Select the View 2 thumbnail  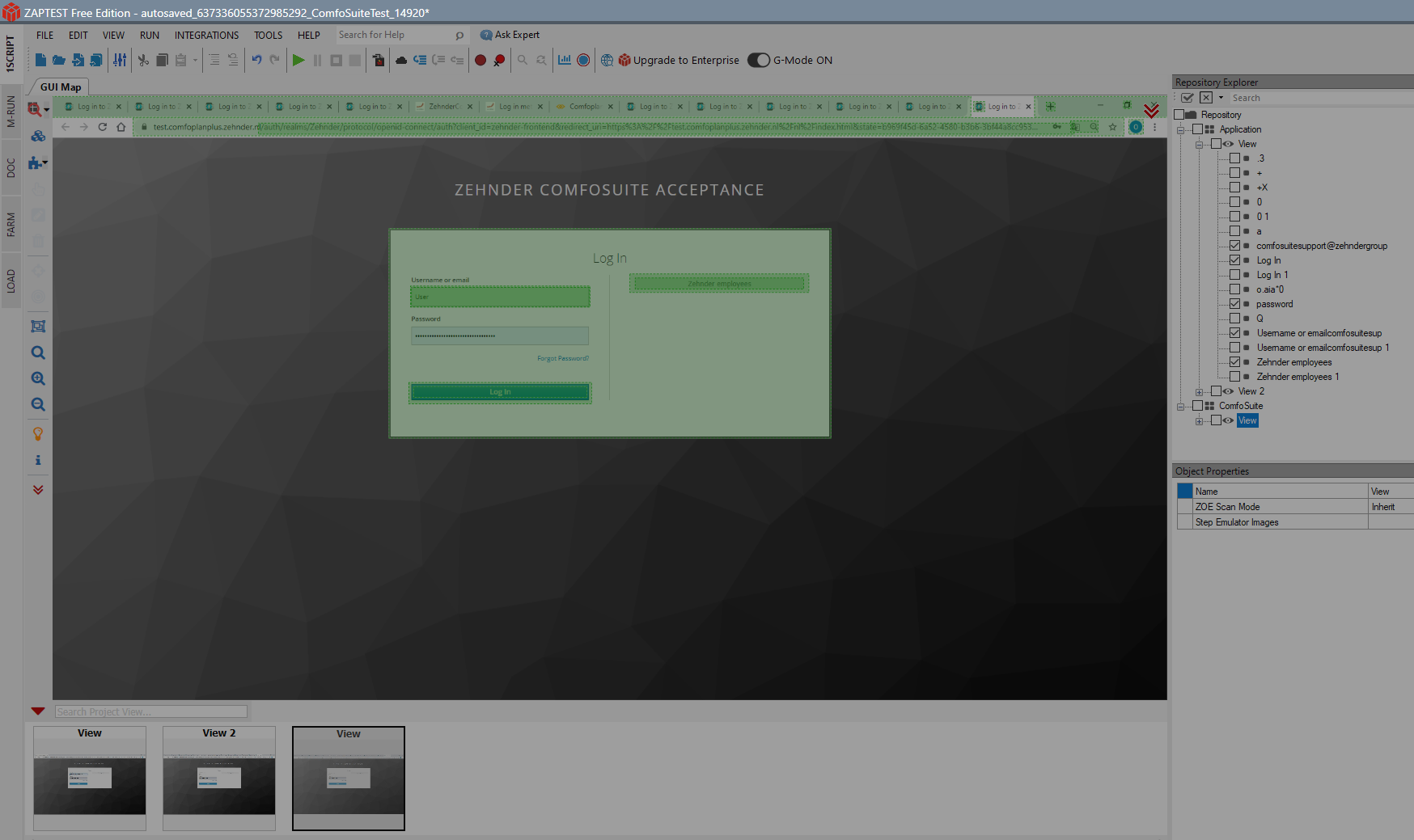(x=219, y=779)
